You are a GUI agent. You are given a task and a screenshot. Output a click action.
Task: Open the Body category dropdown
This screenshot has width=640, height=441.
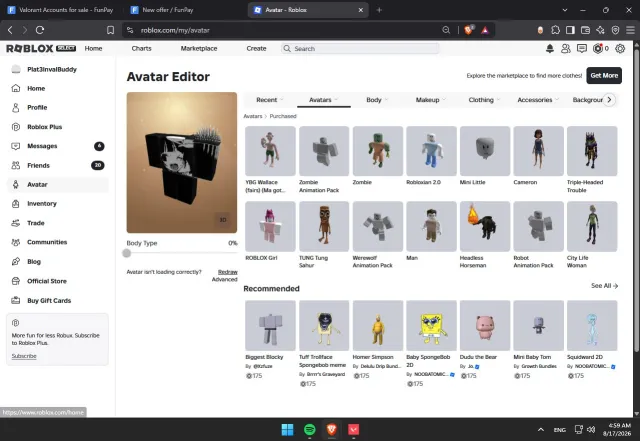[x=377, y=100]
